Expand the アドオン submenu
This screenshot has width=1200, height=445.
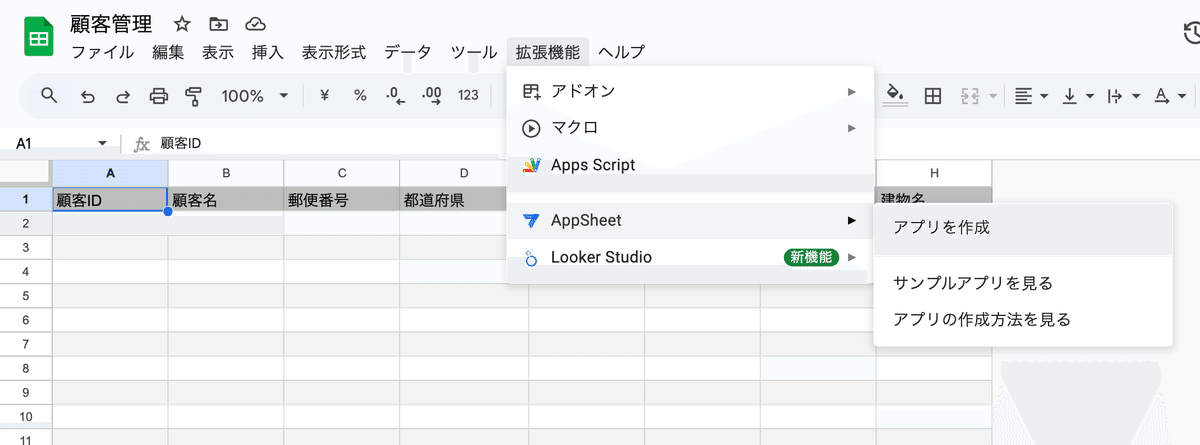690,91
